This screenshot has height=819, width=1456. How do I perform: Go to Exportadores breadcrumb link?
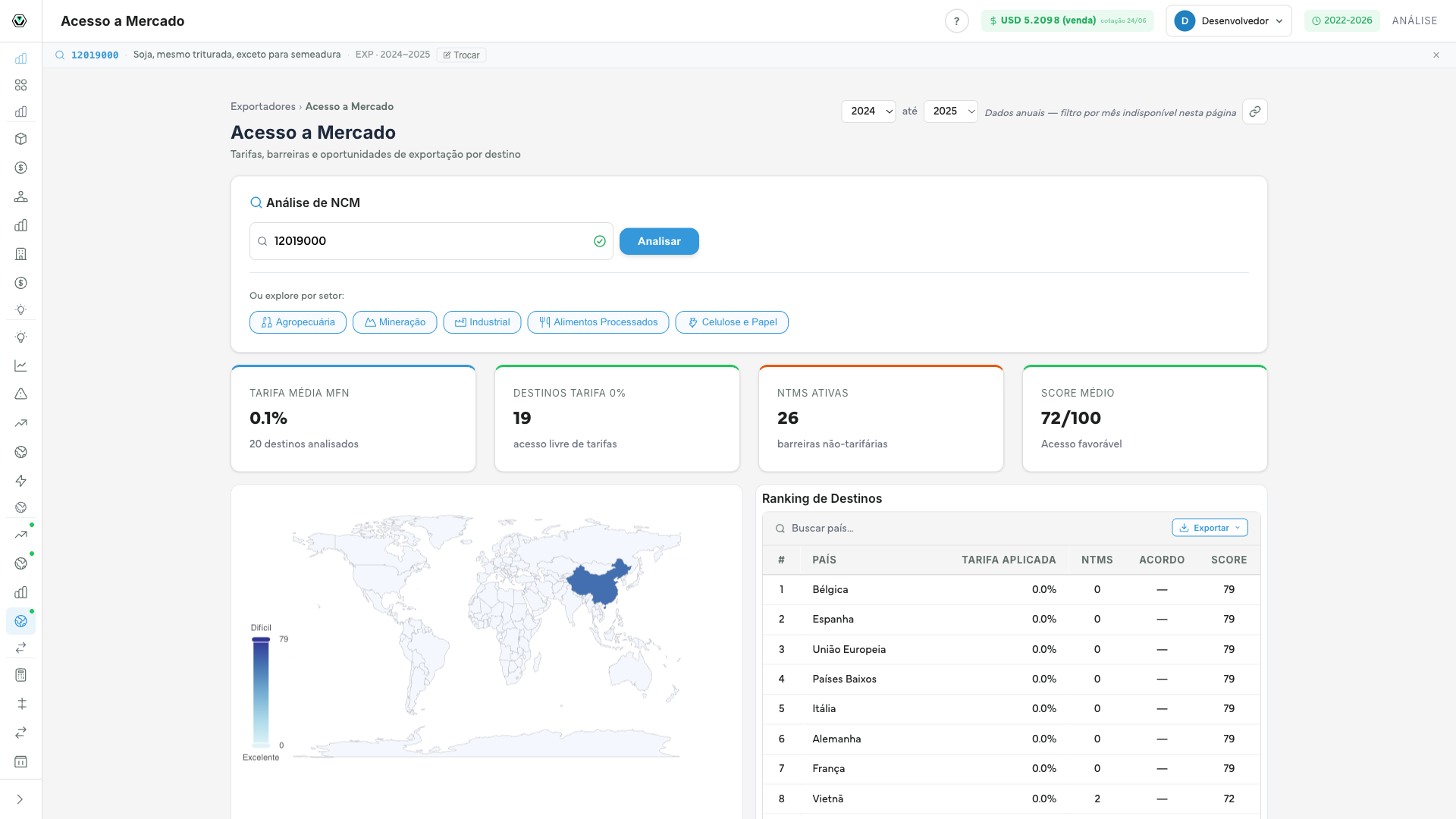point(263,107)
